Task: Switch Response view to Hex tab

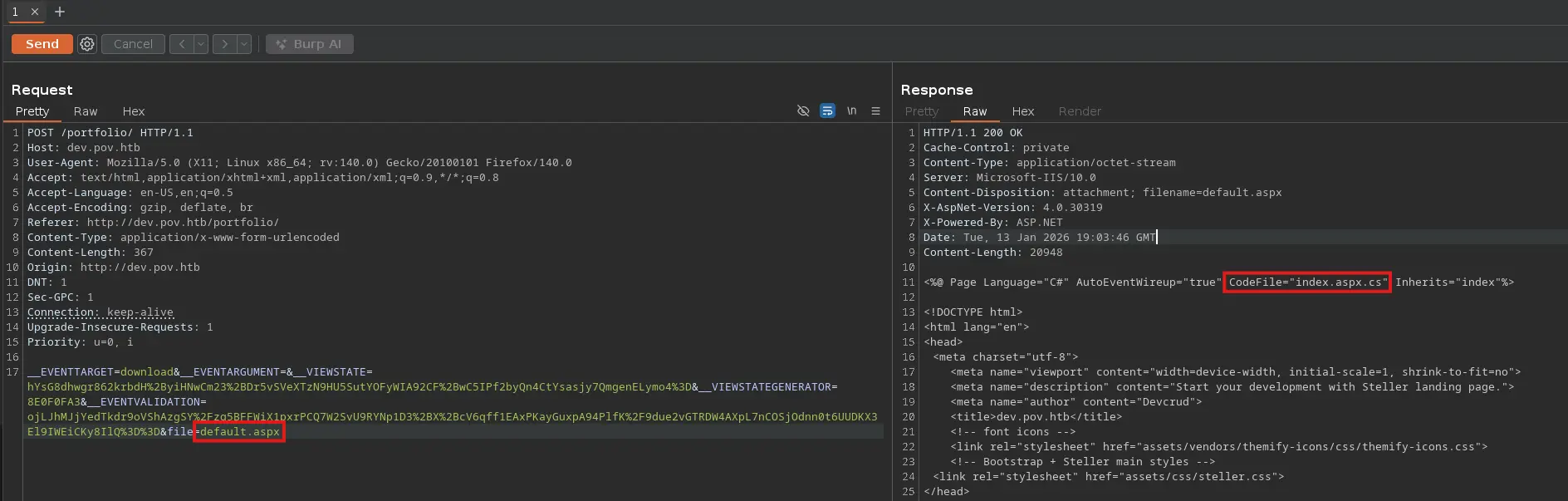Action: point(1022,111)
